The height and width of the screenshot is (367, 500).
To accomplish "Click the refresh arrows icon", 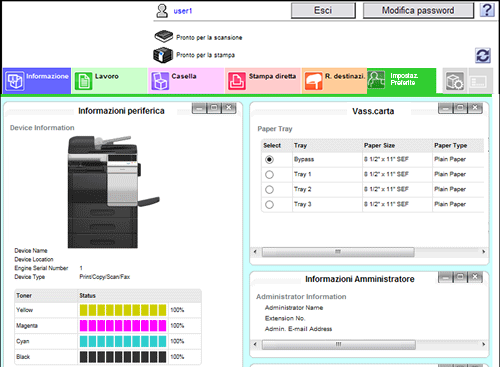I will click(483, 55).
